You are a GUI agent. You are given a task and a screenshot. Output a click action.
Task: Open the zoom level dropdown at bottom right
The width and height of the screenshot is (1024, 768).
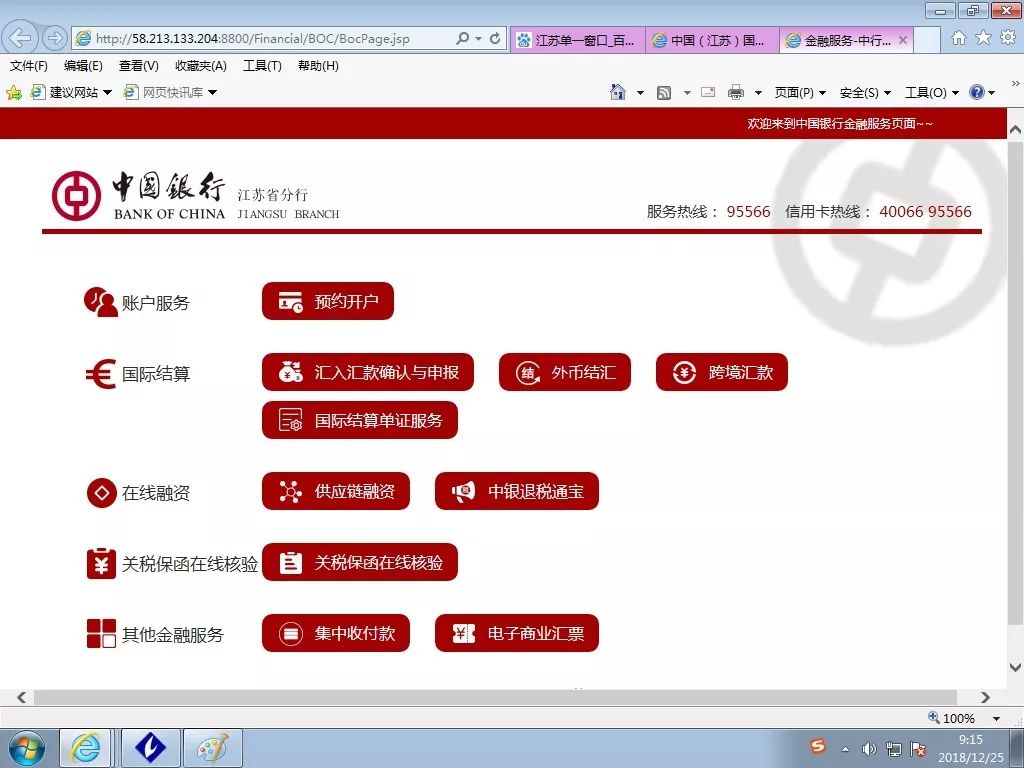coord(994,718)
